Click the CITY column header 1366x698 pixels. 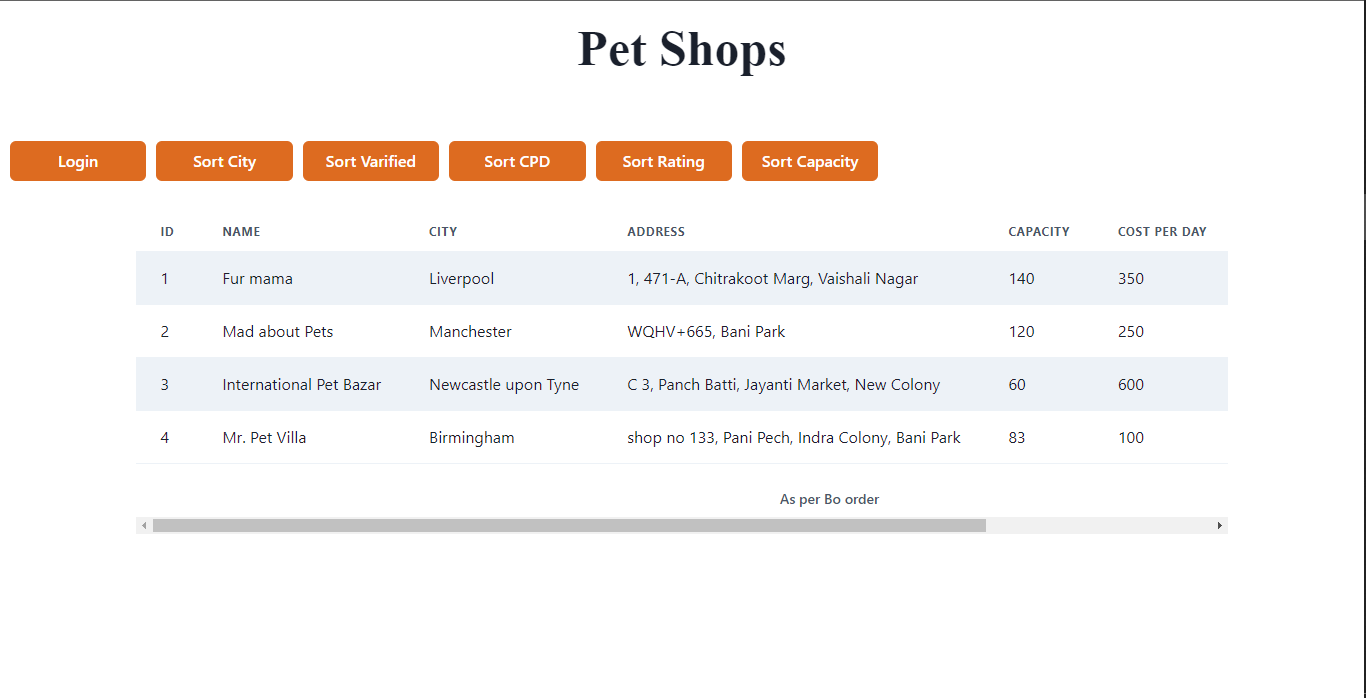(443, 232)
